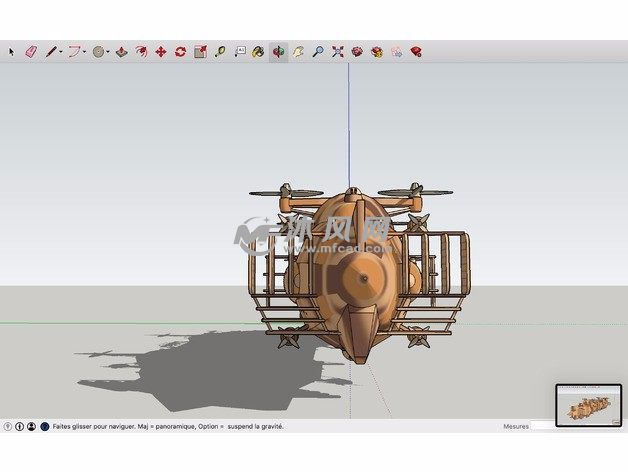Pick the pink Eraser tool
This screenshot has width=628, height=472.
pos(30,51)
